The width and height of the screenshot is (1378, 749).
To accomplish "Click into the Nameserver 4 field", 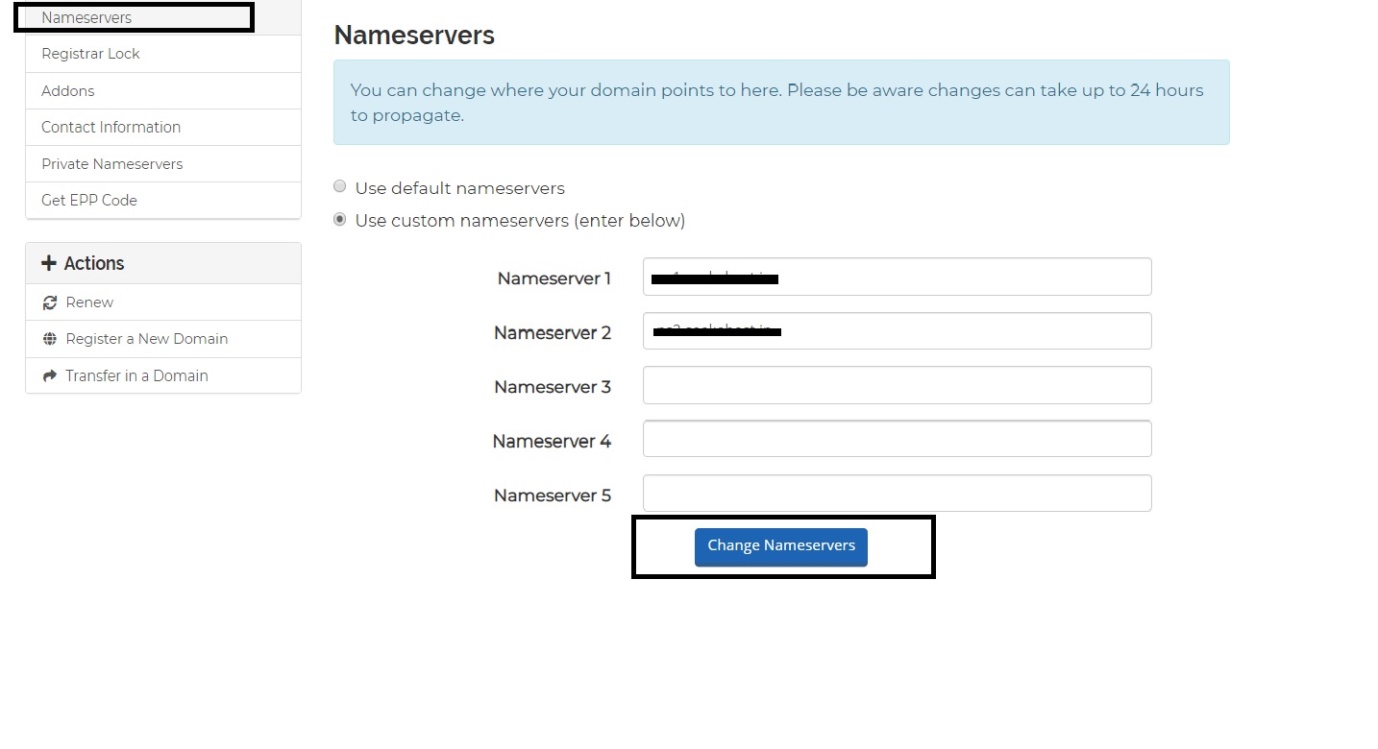I will coord(897,439).
